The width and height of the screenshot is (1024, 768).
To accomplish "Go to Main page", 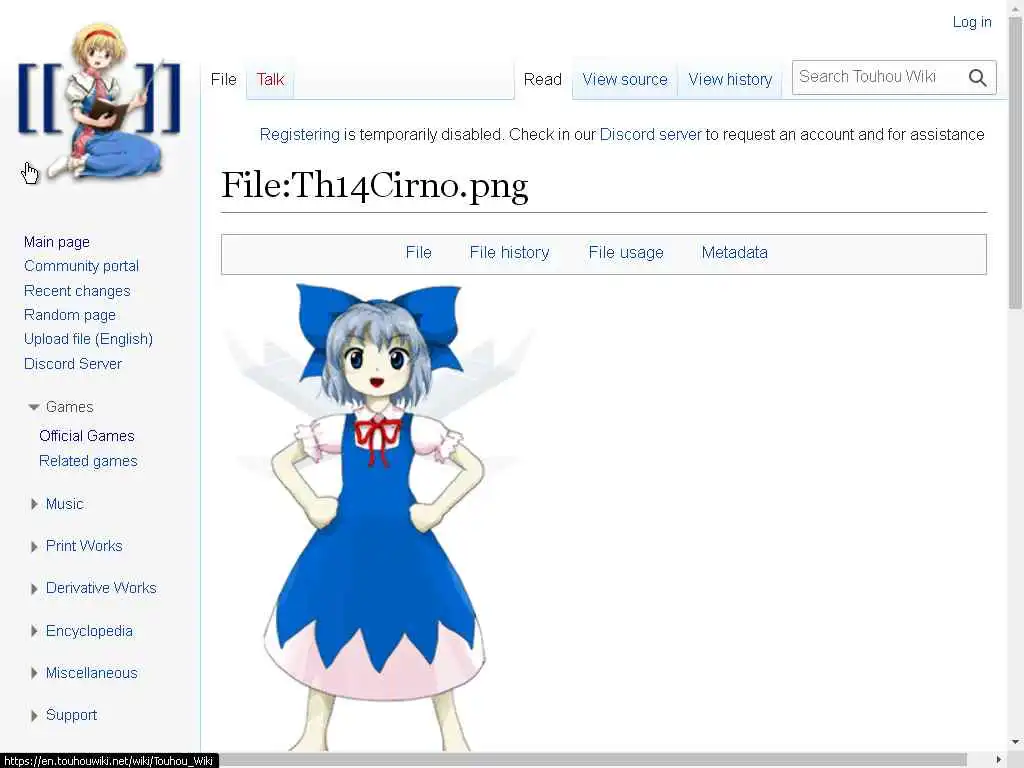I will point(57,242).
